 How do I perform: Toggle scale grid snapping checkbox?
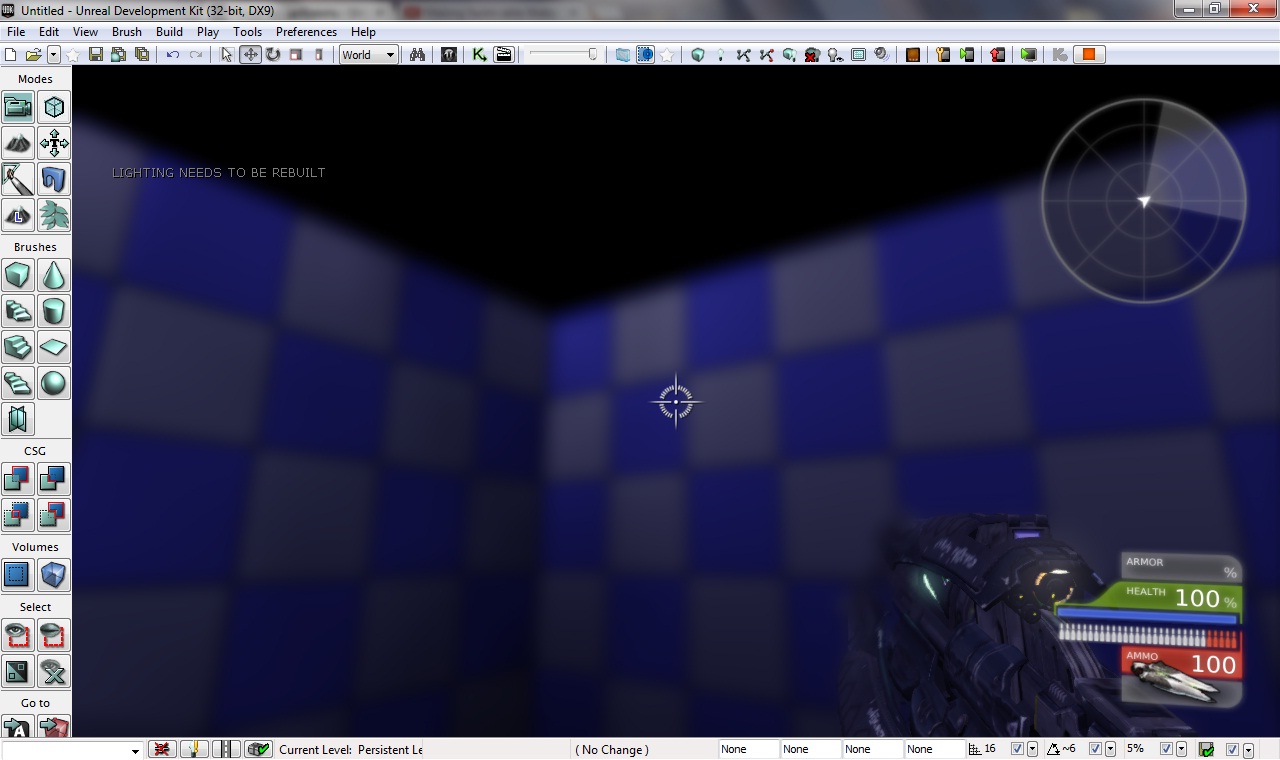click(1166, 749)
